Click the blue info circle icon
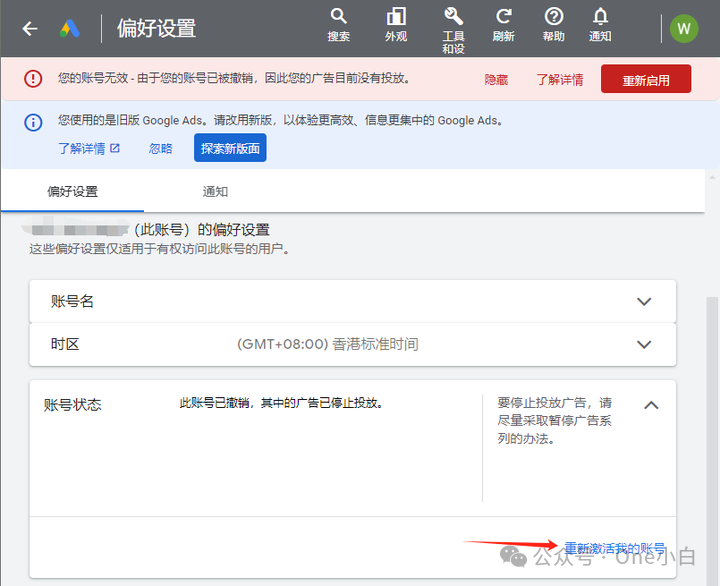Screen dimensions: 720x586 point(33,122)
